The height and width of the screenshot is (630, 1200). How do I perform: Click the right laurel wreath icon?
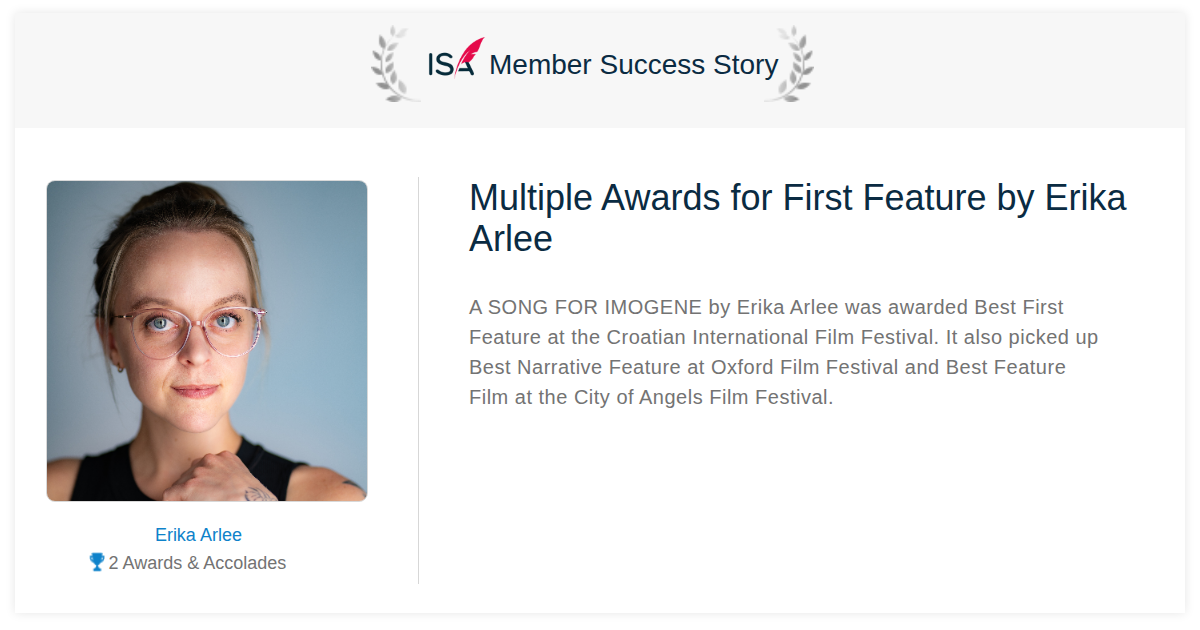click(x=789, y=64)
